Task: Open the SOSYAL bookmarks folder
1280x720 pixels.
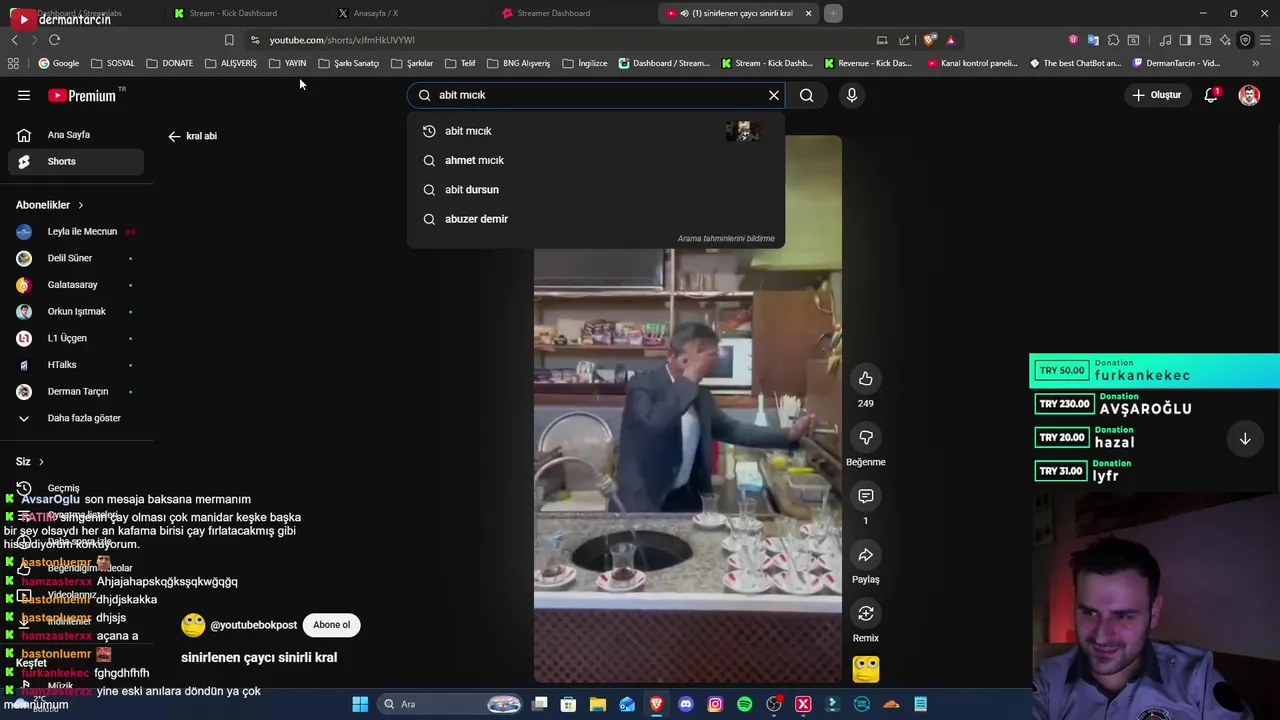Action: click(113, 63)
